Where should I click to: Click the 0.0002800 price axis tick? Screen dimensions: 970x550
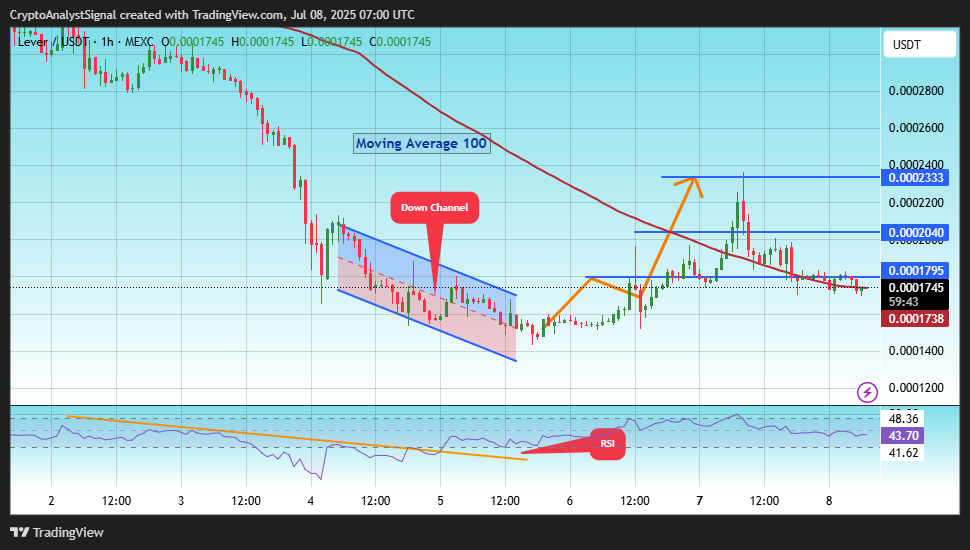[x=916, y=91]
